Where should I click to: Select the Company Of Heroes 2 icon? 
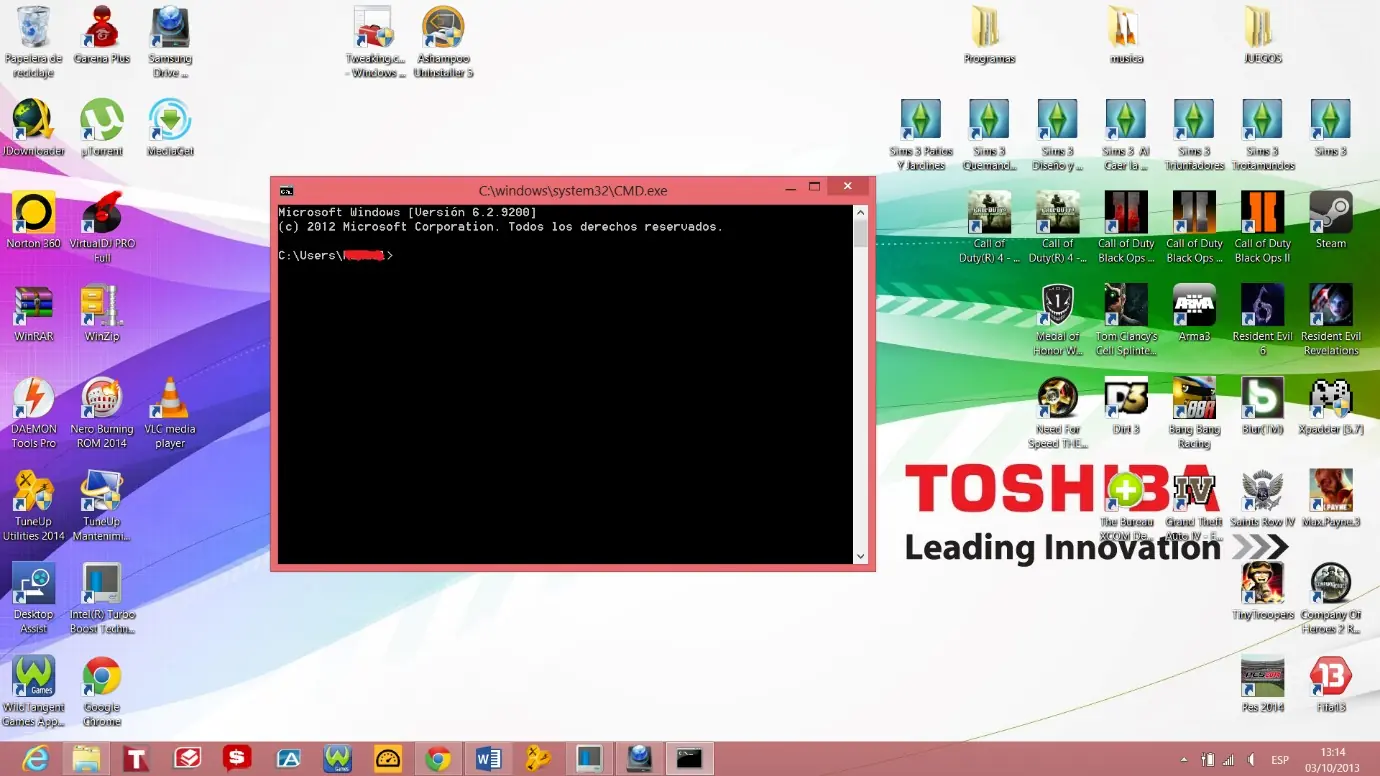(1330, 599)
